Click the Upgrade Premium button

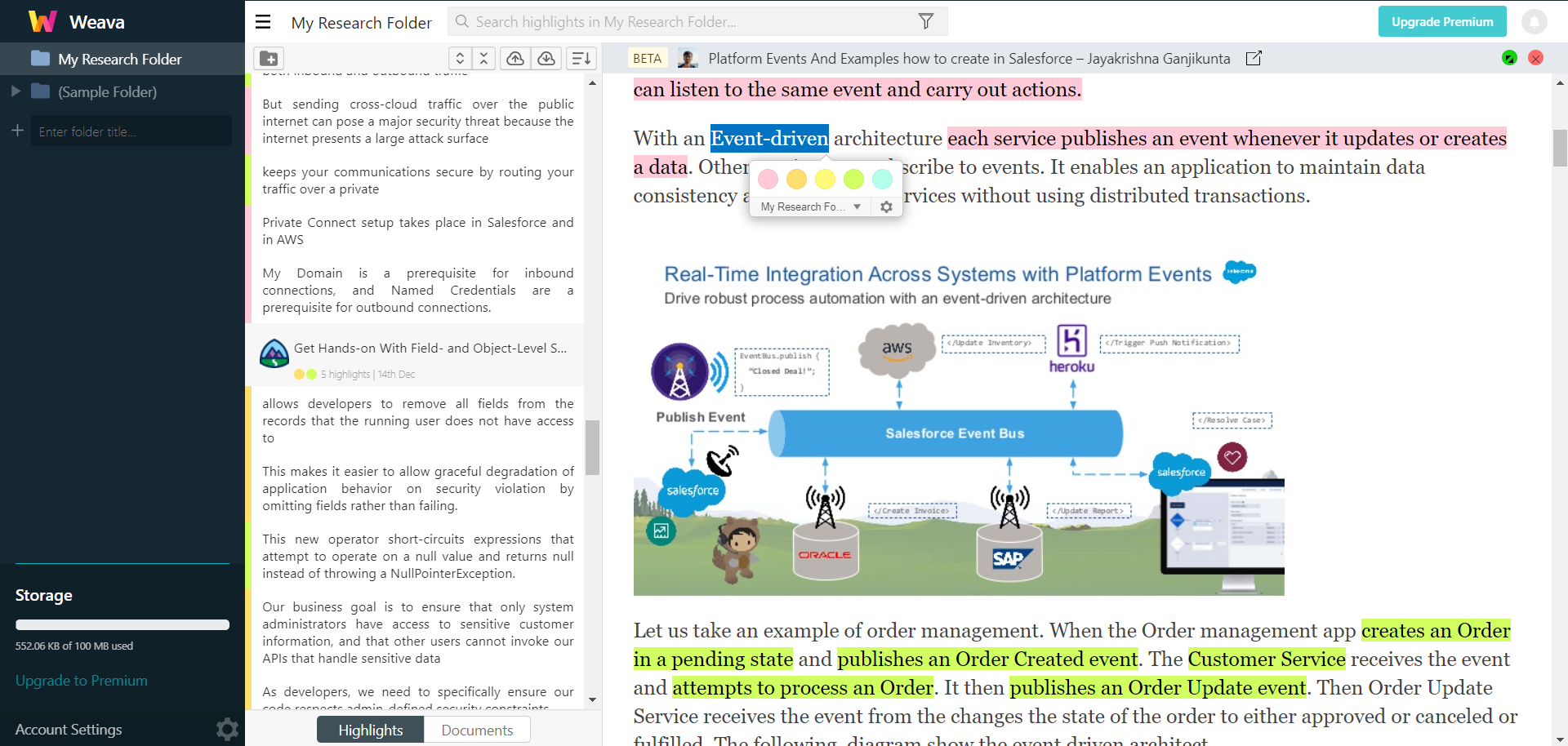click(x=1442, y=22)
